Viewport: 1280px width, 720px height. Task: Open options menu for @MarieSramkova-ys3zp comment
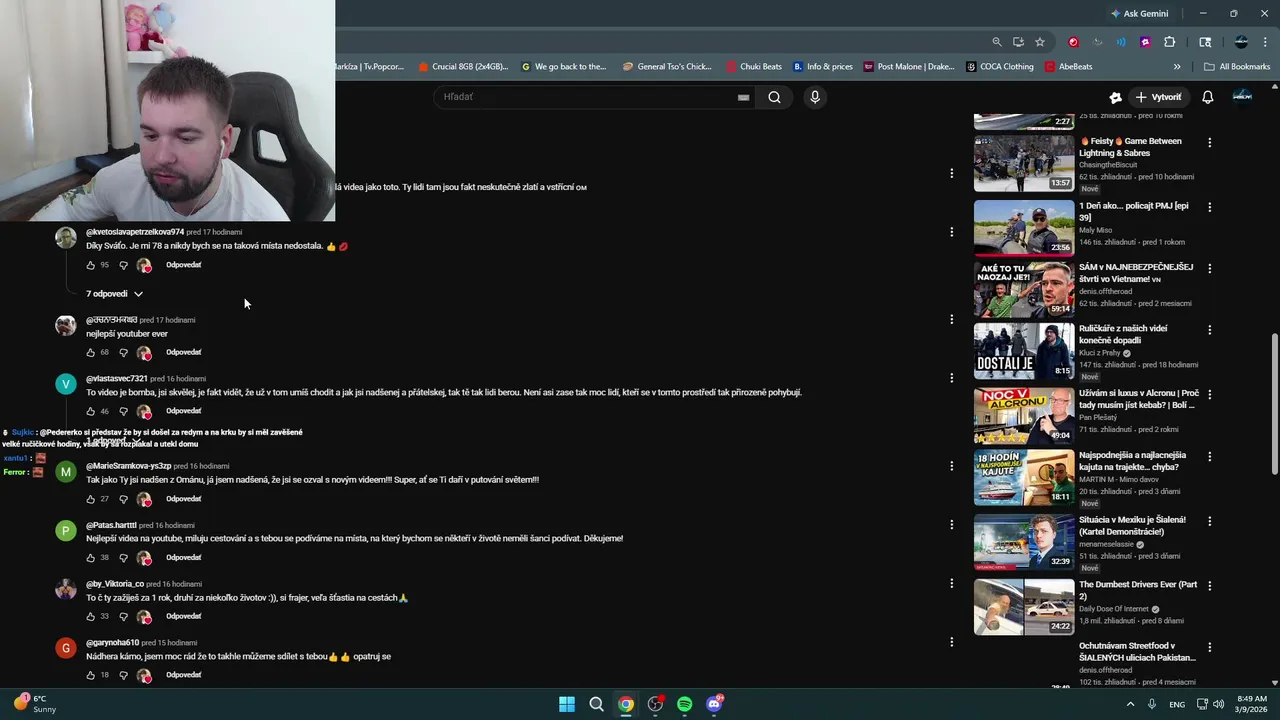951,466
